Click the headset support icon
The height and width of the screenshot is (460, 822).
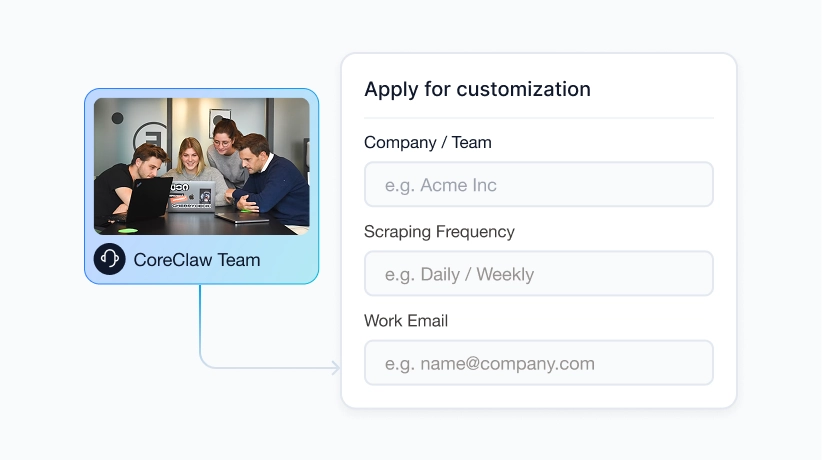[x=110, y=259]
